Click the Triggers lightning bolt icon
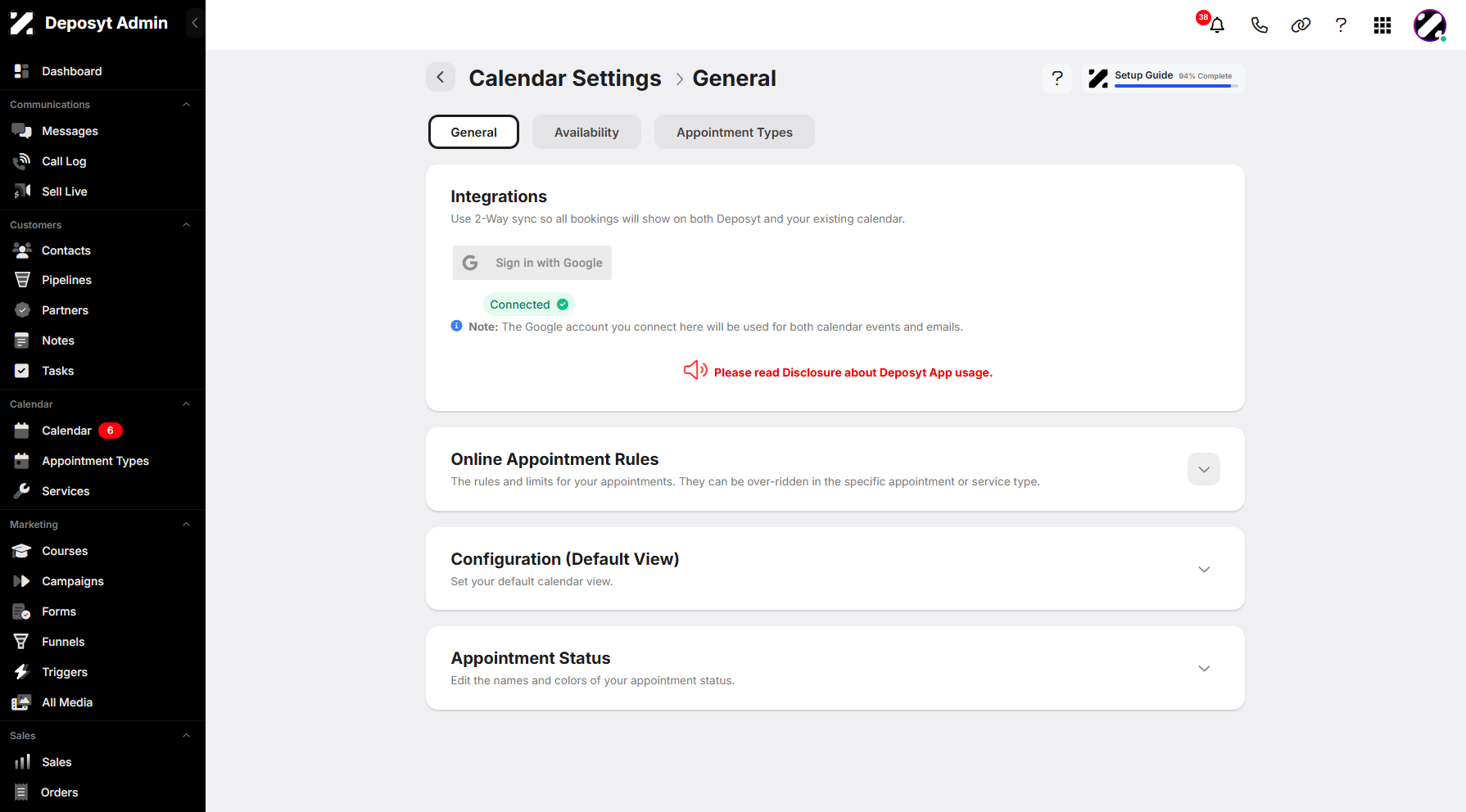 pos(22,672)
